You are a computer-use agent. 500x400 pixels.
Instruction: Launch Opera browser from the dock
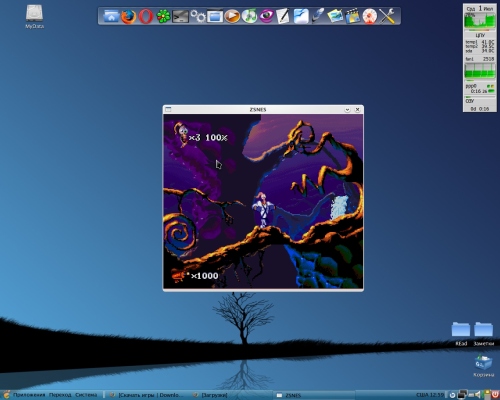(146, 16)
